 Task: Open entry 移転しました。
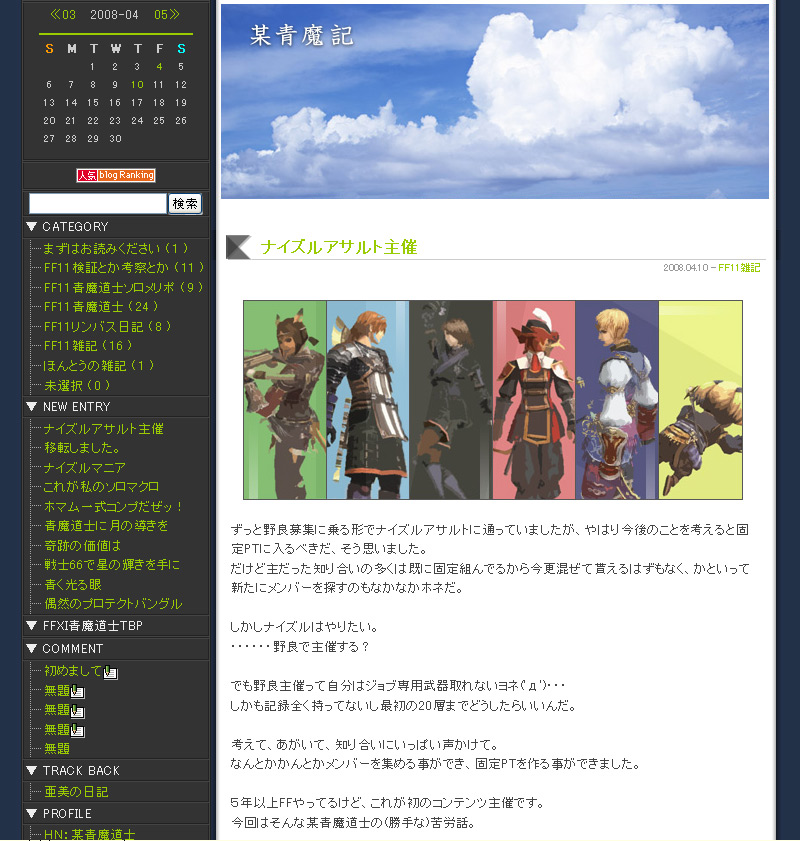82,448
